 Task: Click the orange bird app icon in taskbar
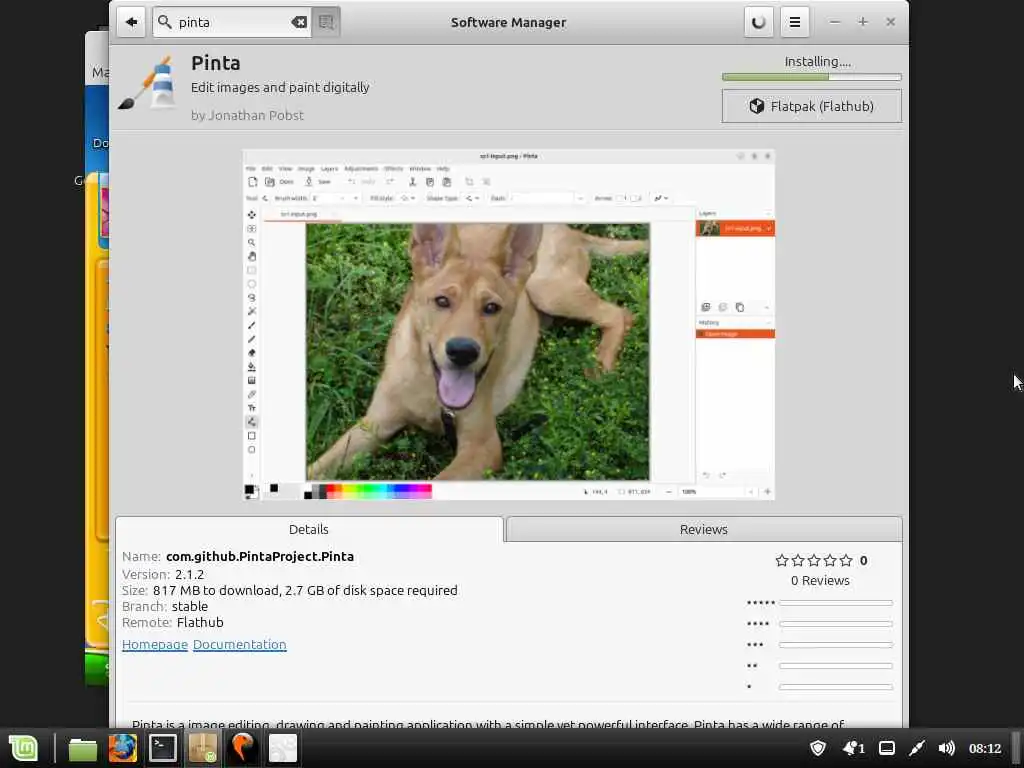pyautogui.click(x=242, y=748)
